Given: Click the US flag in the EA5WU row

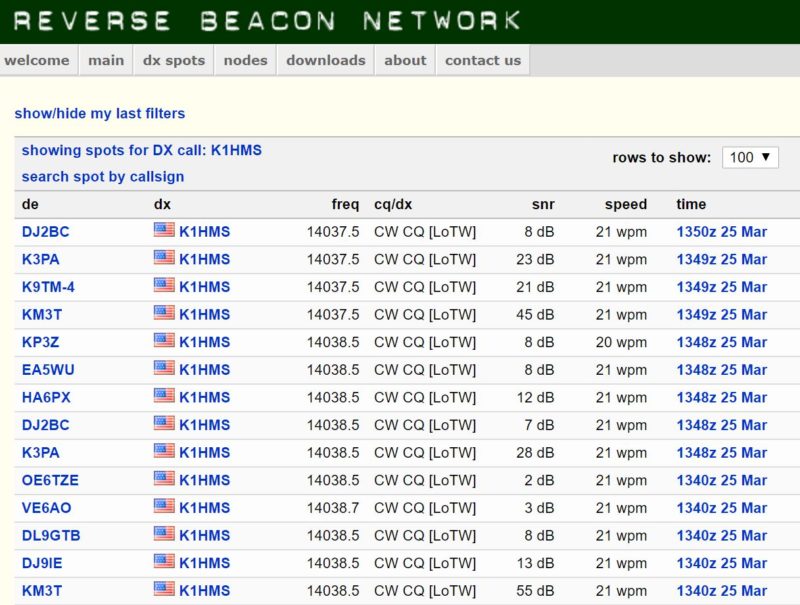Looking at the screenshot, I should [164, 368].
